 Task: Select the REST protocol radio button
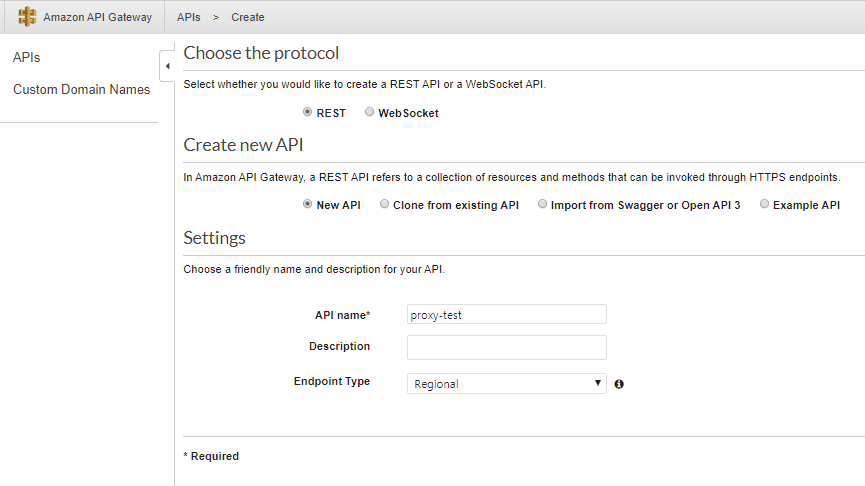click(307, 112)
